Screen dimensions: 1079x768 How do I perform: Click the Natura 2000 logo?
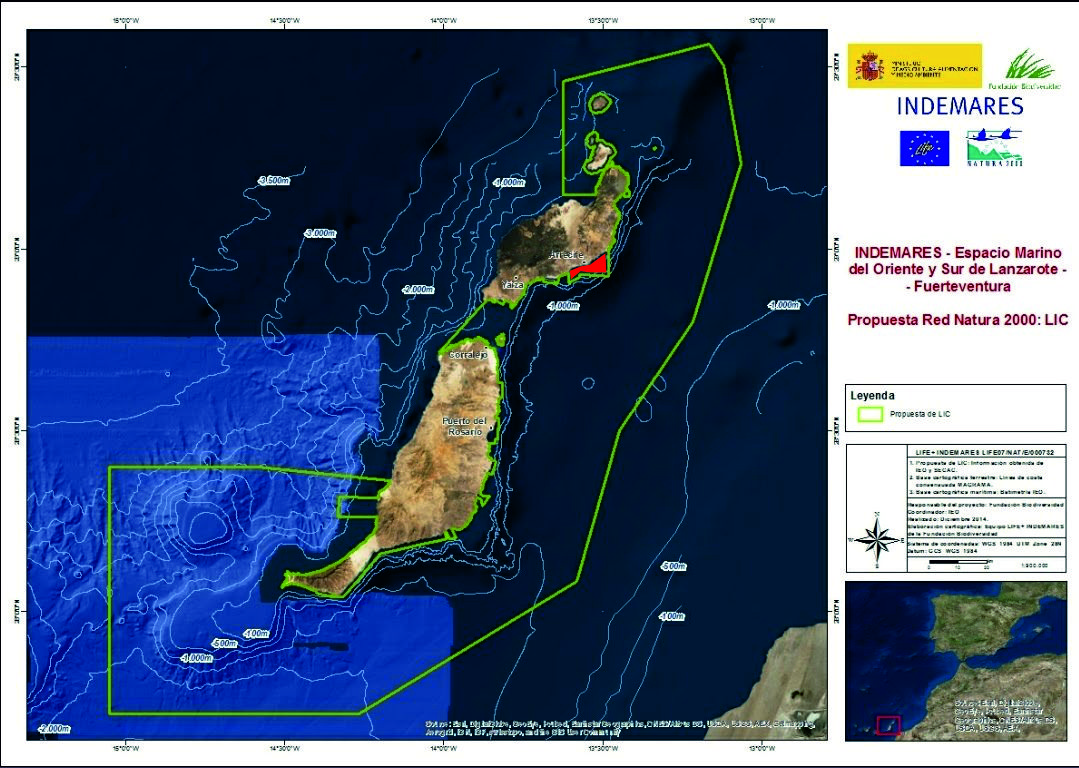994,148
